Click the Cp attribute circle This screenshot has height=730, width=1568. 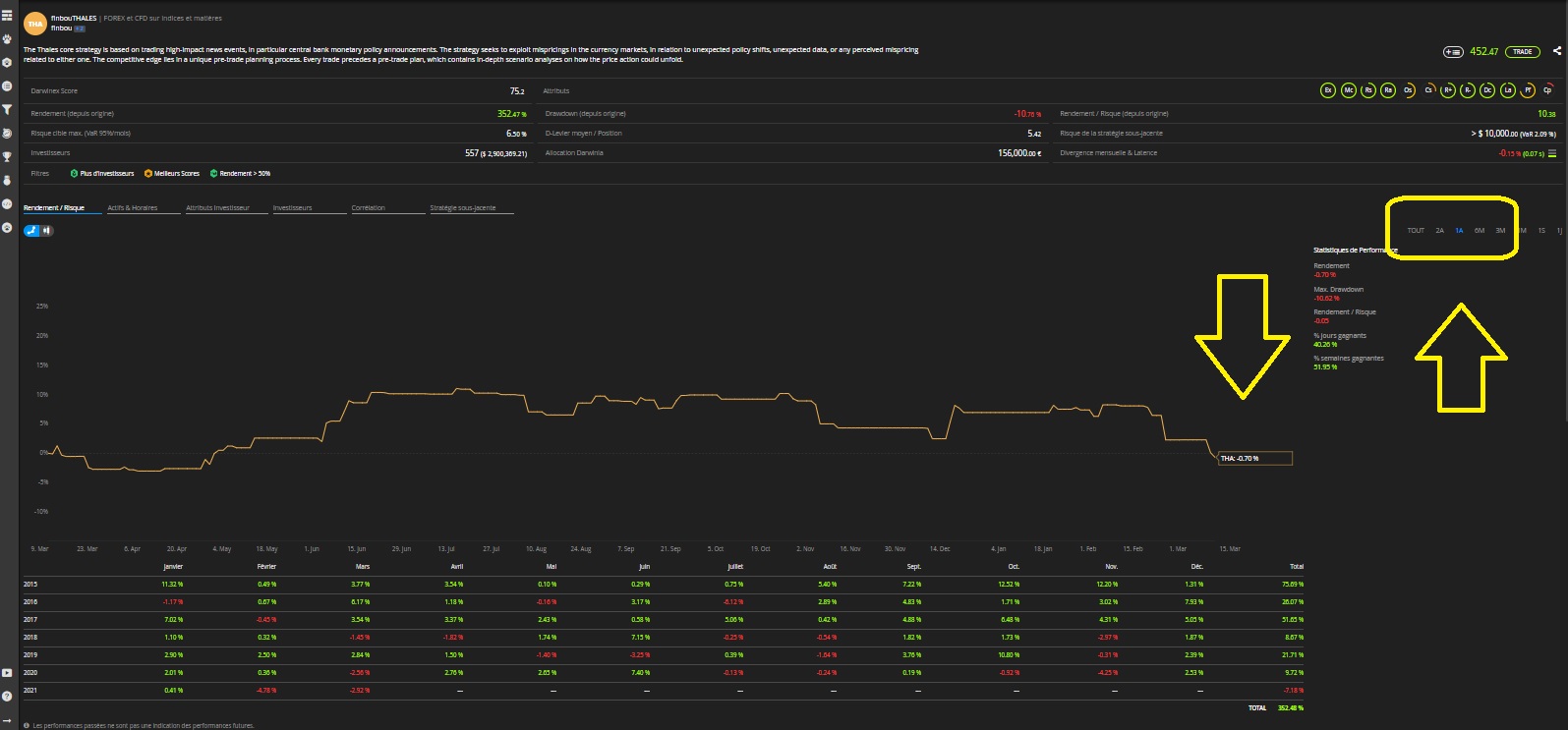point(1547,90)
